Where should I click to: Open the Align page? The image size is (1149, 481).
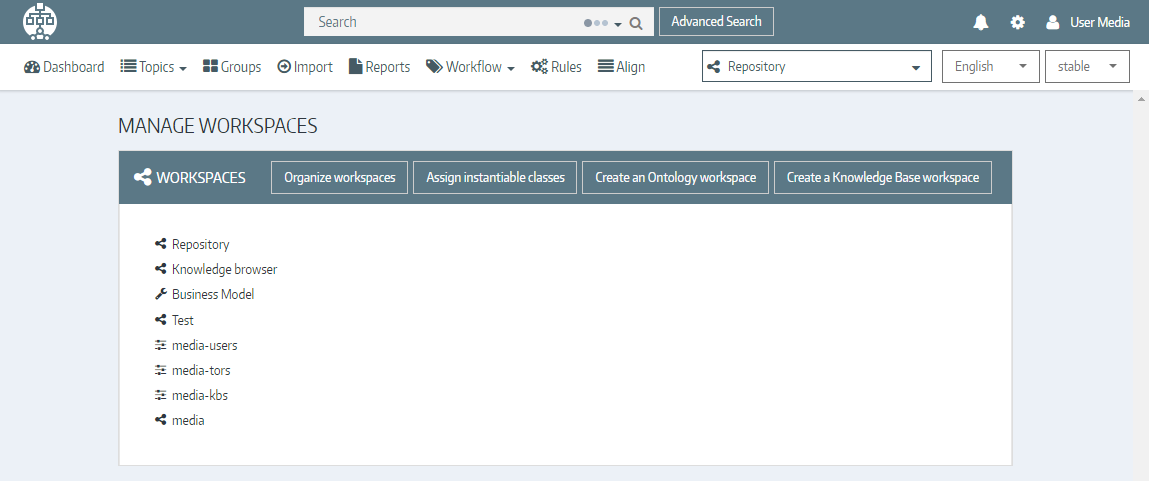pyautogui.click(x=621, y=67)
